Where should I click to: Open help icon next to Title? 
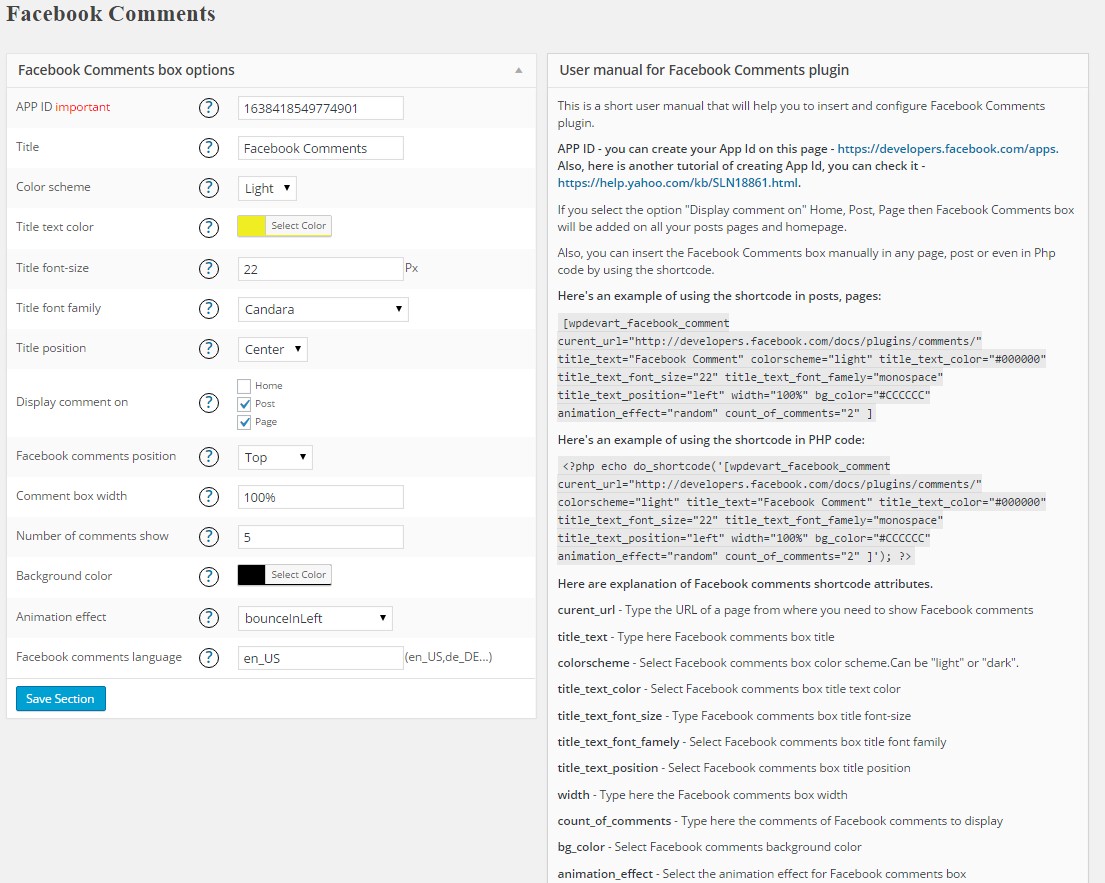click(209, 148)
